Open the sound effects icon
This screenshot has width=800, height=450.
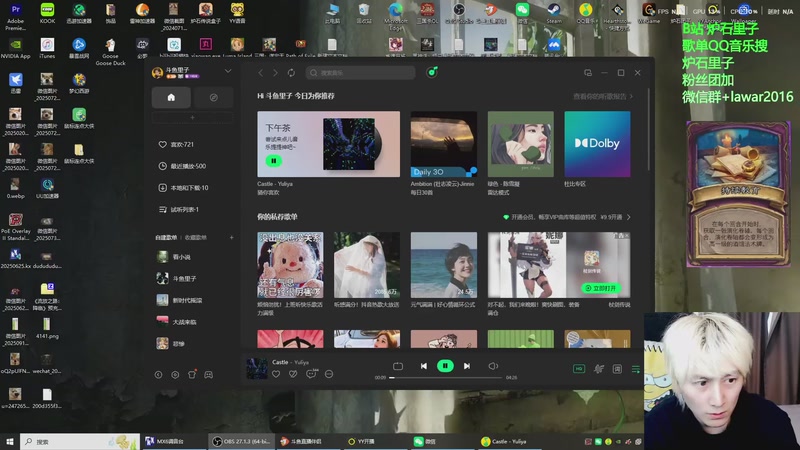[598, 369]
